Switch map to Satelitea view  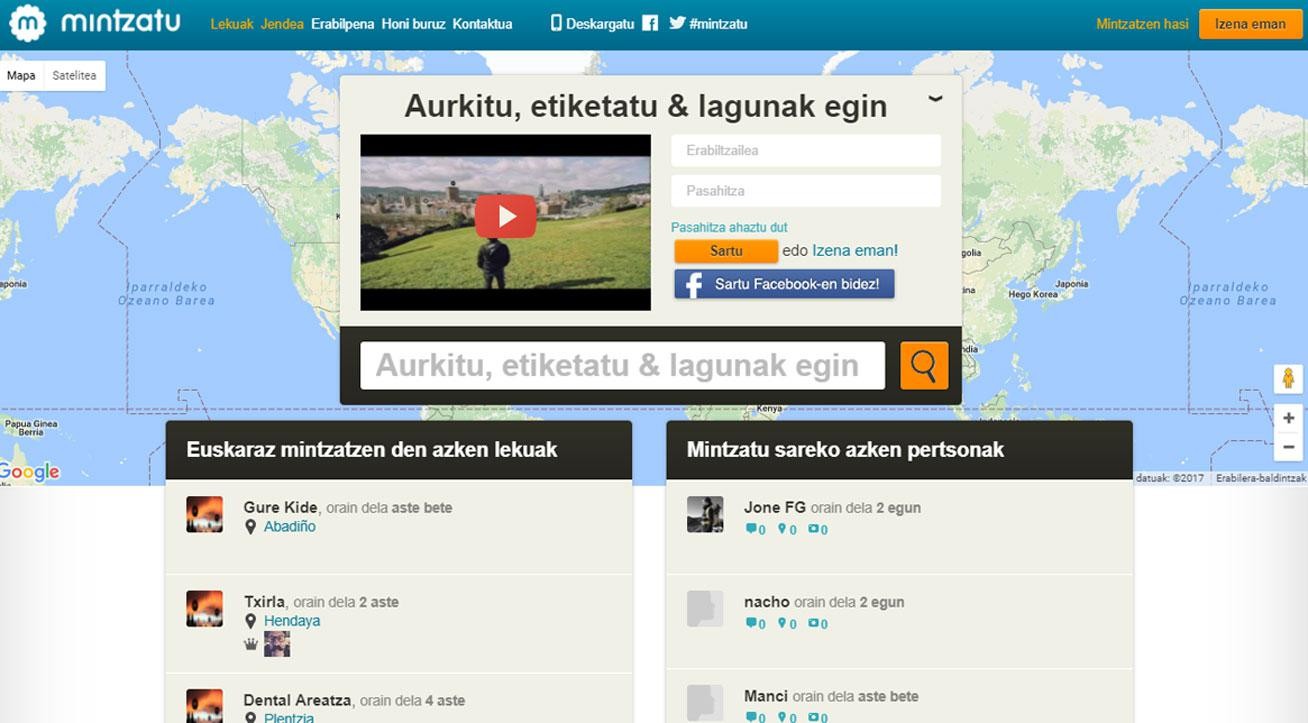[74, 76]
